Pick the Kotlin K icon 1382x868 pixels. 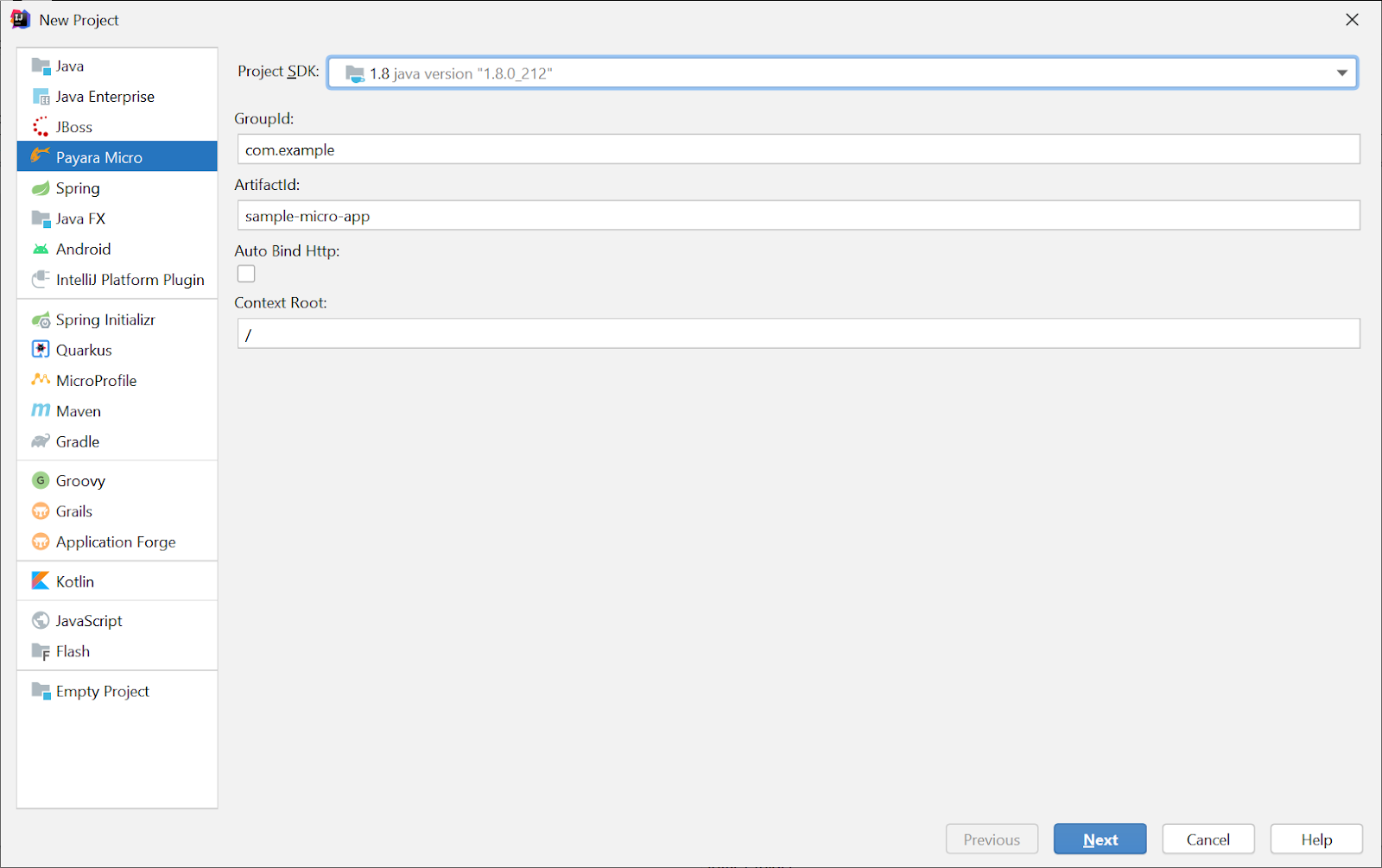[x=41, y=581]
